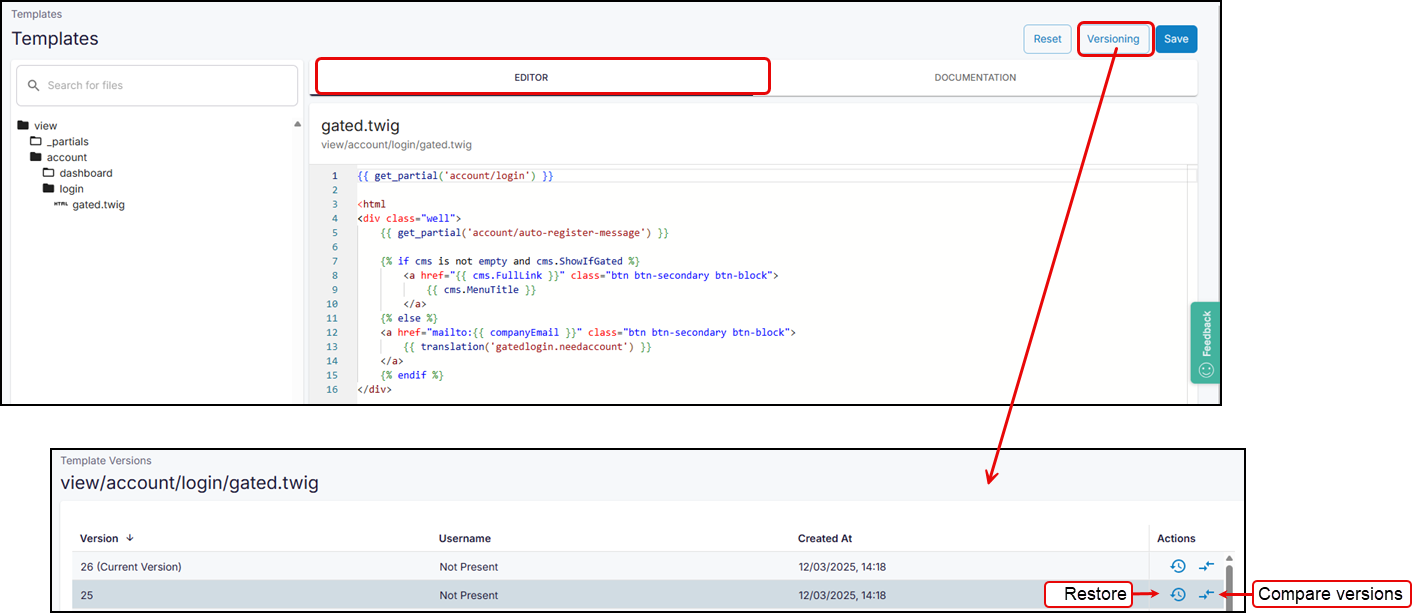Click the Compare versions icon for version 26
This screenshot has width=1414, height=613.
click(x=1206, y=566)
